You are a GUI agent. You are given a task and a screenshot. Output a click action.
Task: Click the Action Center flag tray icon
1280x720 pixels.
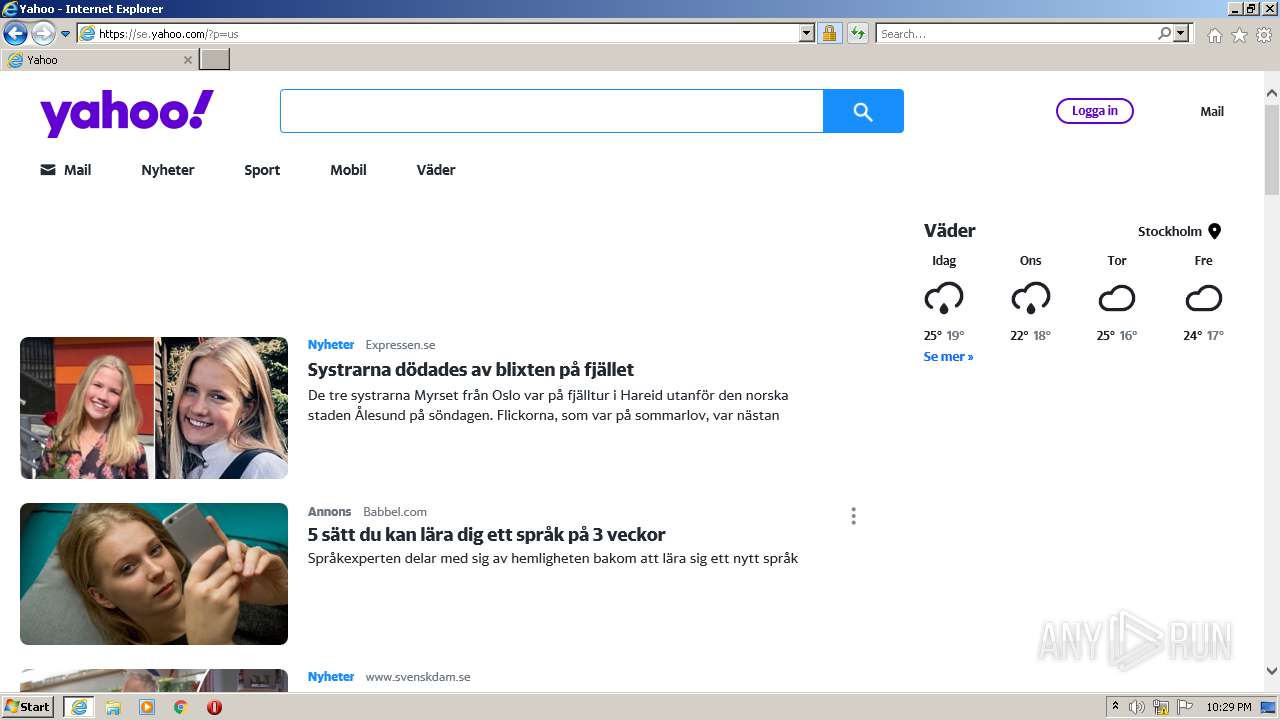click(x=1185, y=707)
